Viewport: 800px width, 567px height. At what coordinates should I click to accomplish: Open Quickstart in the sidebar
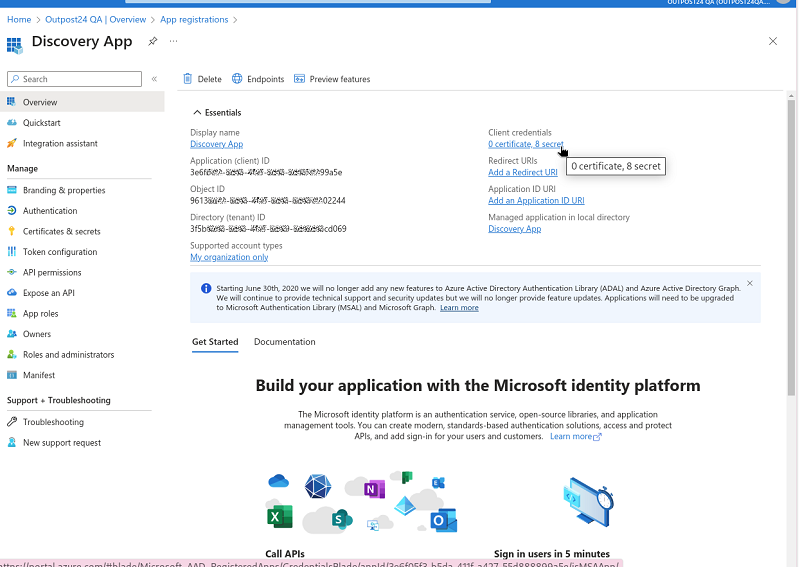tap(41, 123)
